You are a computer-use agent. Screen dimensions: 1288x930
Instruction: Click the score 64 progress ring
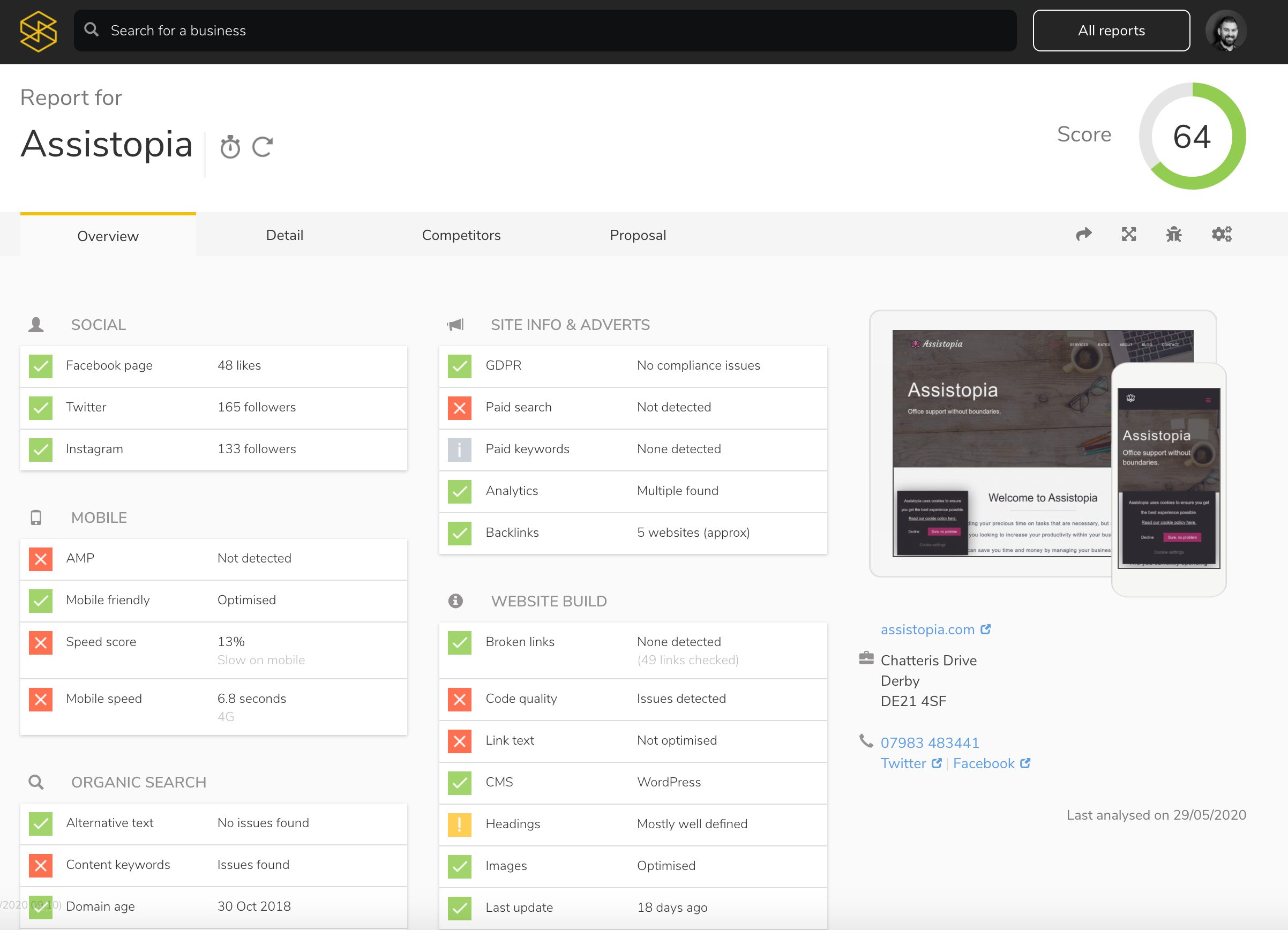click(x=1192, y=136)
